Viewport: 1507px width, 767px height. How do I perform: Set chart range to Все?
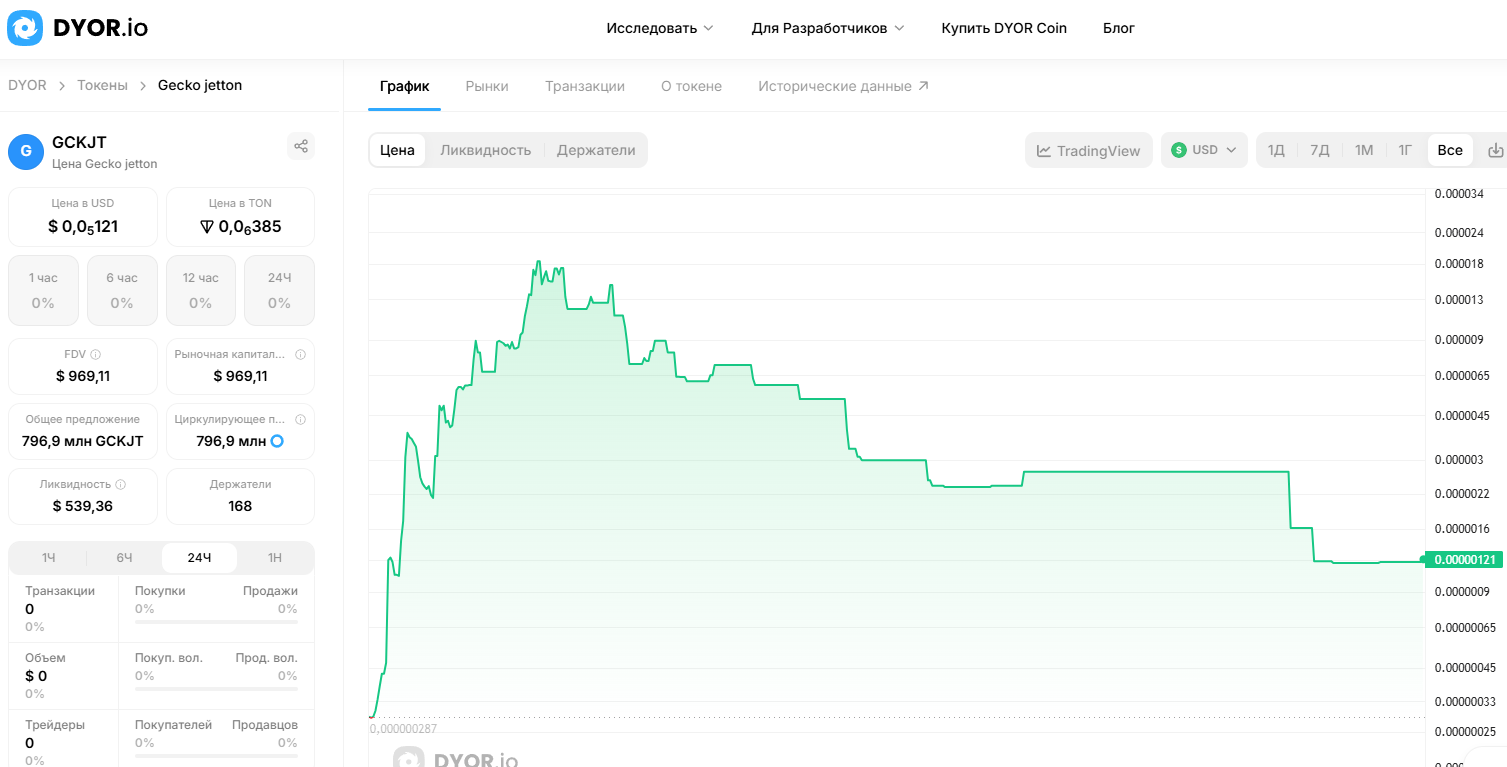[1450, 150]
